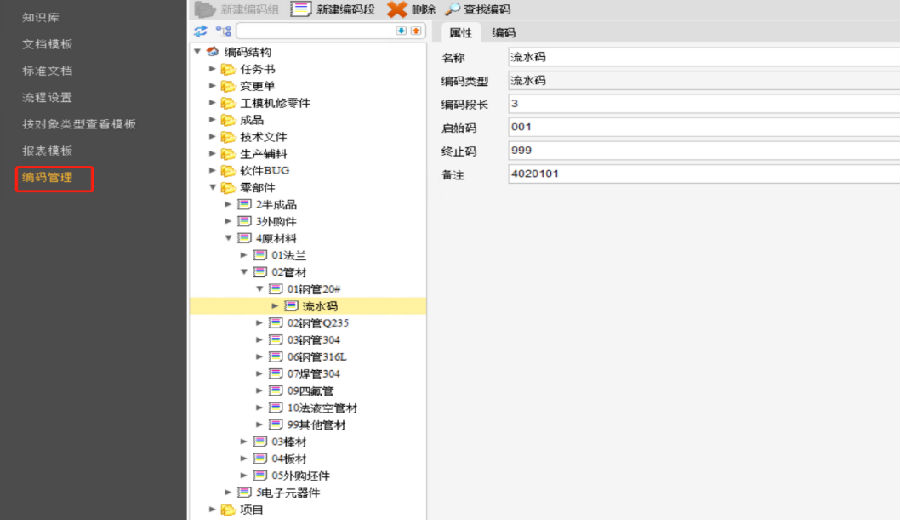The width and height of the screenshot is (900, 520).
Task: Switch to the 属性 tab
Action: [460, 33]
